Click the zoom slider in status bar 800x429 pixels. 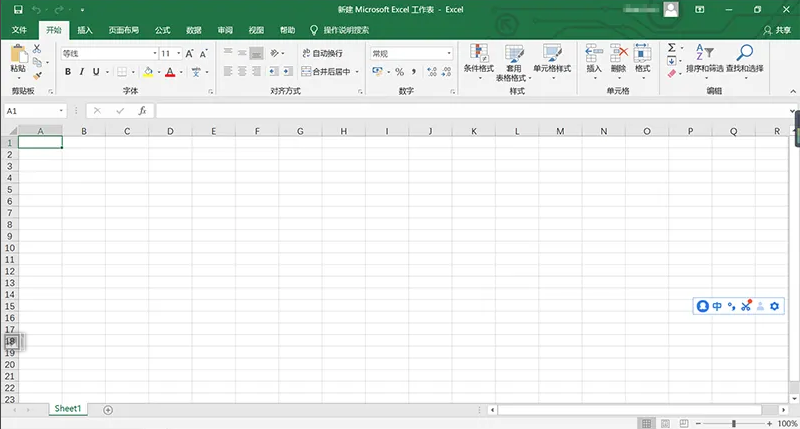click(x=734, y=423)
